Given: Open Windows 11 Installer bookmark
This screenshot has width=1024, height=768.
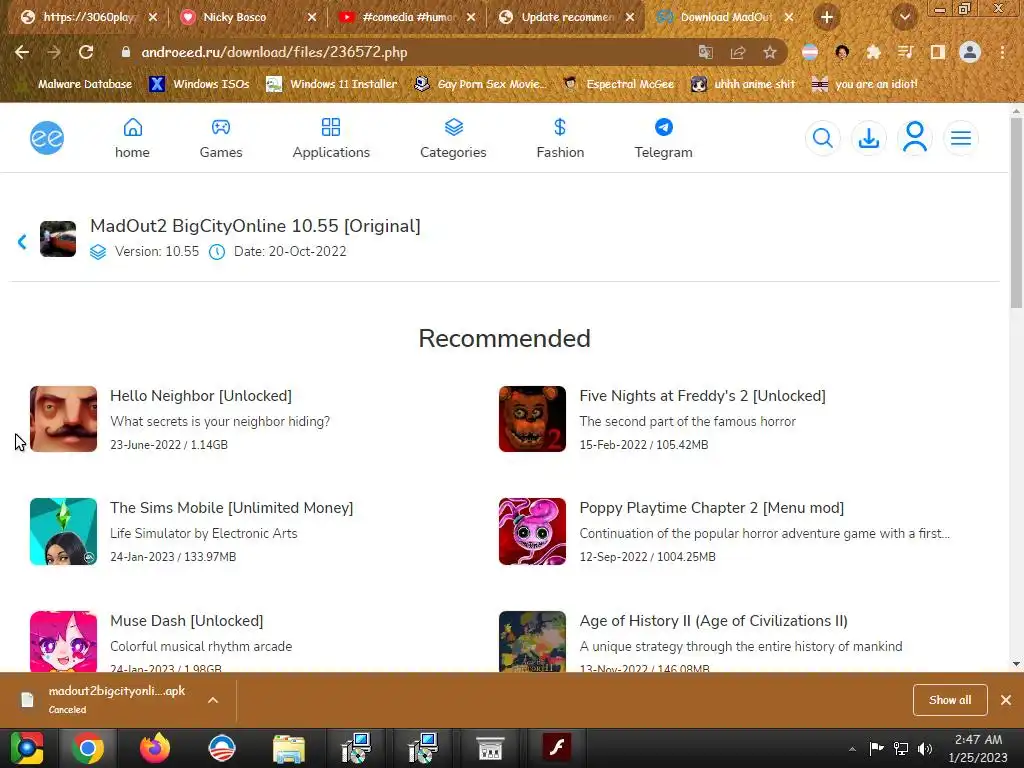Looking at the screenshot, I should pyautogui.click(x=332, y=84).
